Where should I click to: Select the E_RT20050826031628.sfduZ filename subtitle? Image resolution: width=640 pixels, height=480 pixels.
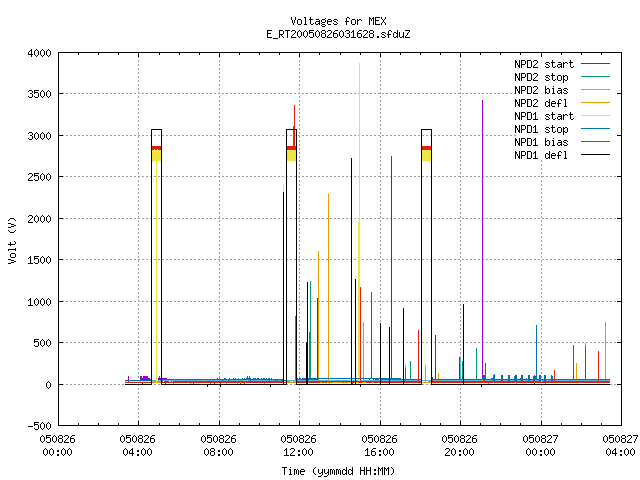(338, 34)
